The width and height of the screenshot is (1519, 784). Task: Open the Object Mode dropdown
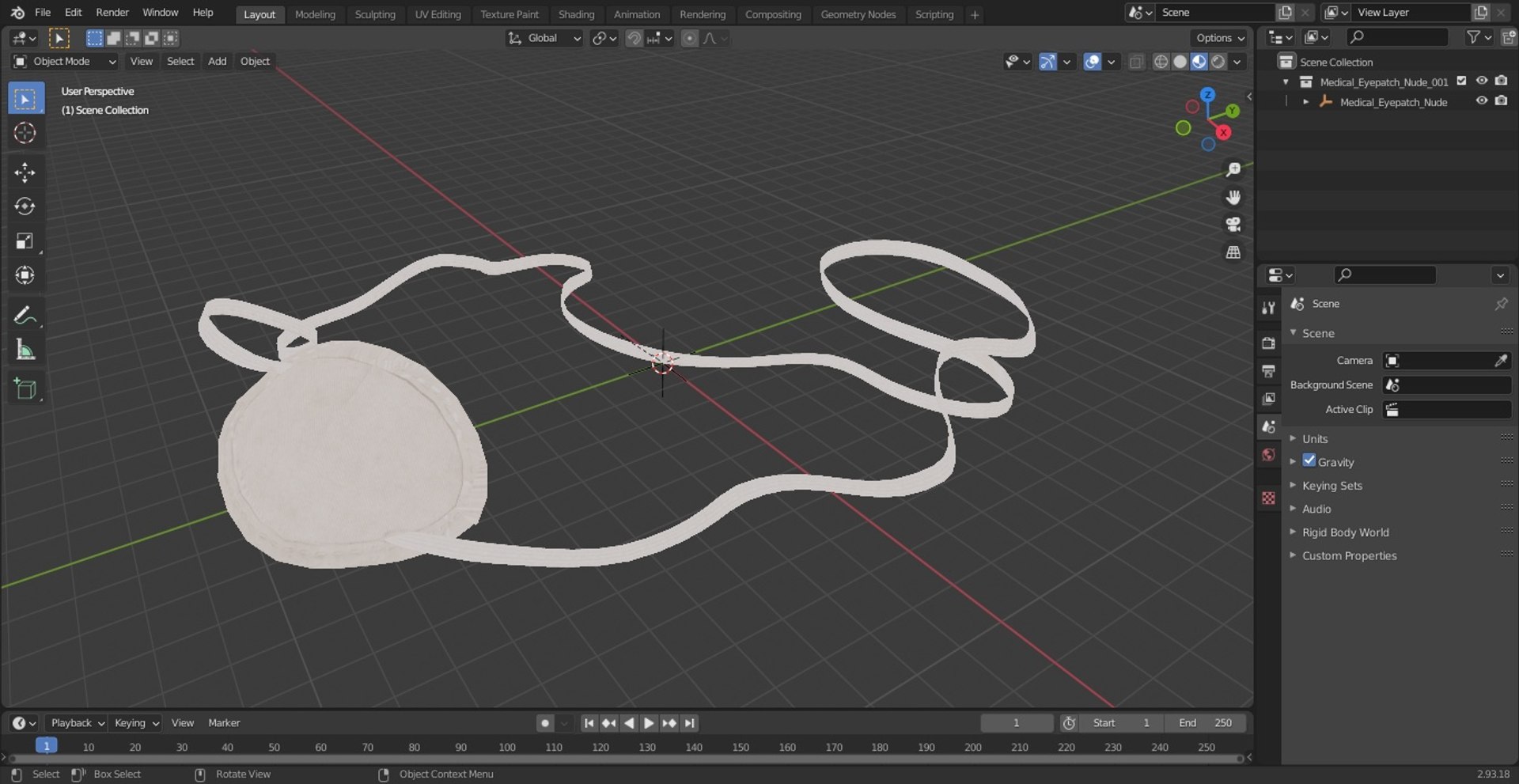(65, 62)
